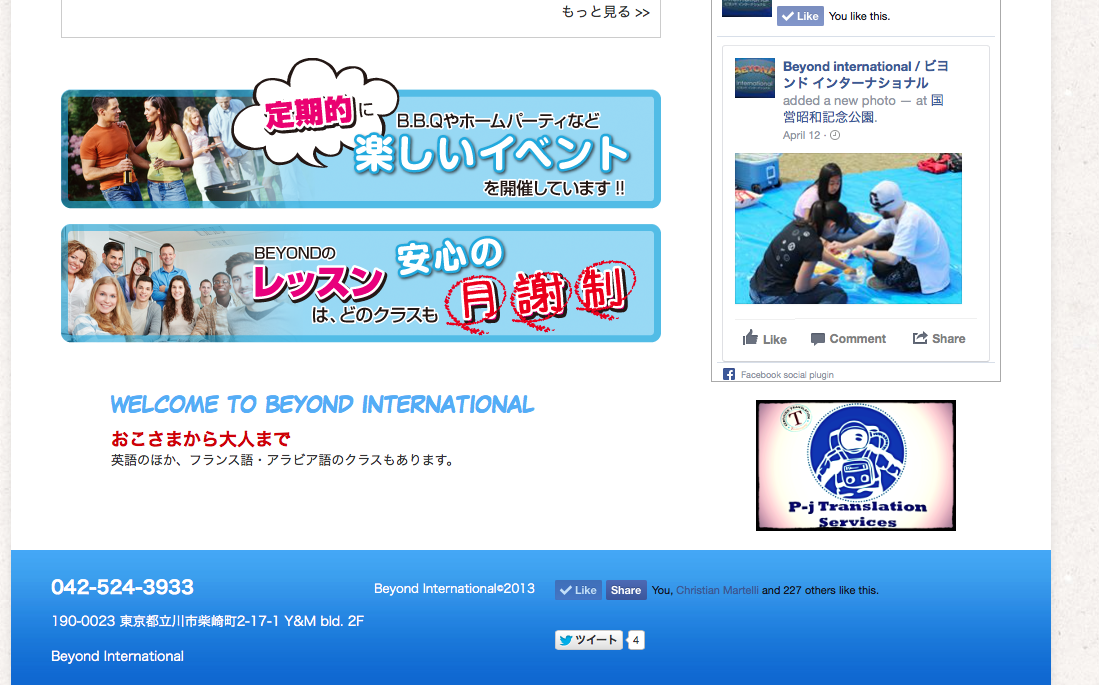Click the 英語のほか、フランス語 description line

pyautogui.click(x=284, y=460)
